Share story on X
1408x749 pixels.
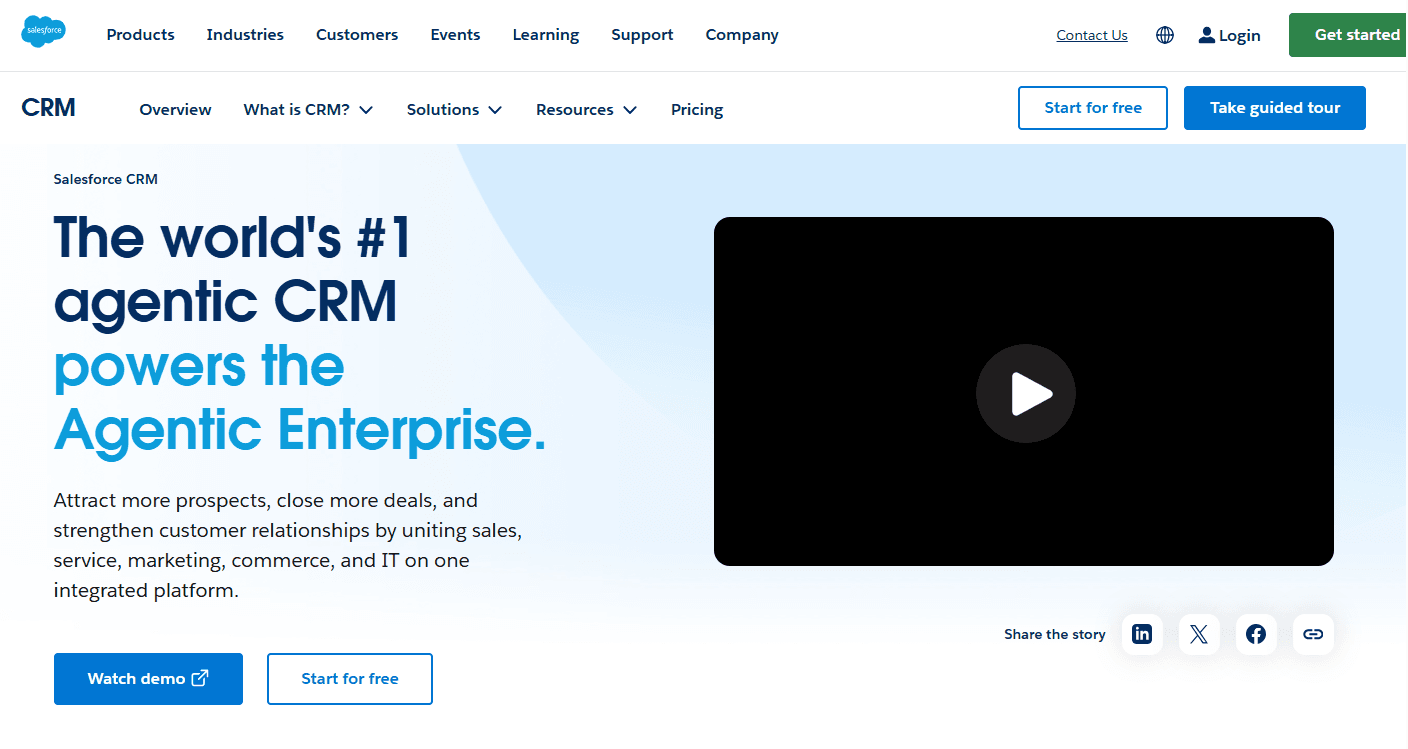point(1199,634)
